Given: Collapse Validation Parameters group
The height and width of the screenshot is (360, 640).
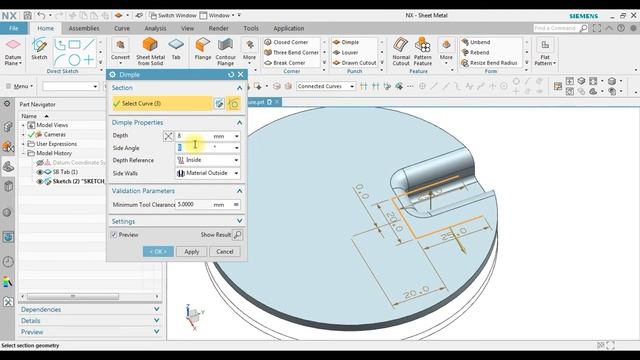Looking at the screenshot, I should point(239,191).
